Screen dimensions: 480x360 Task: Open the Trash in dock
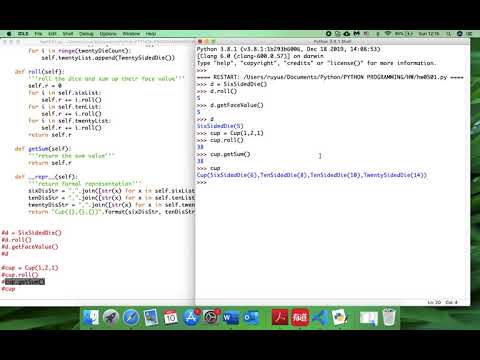tap(389, 317)
